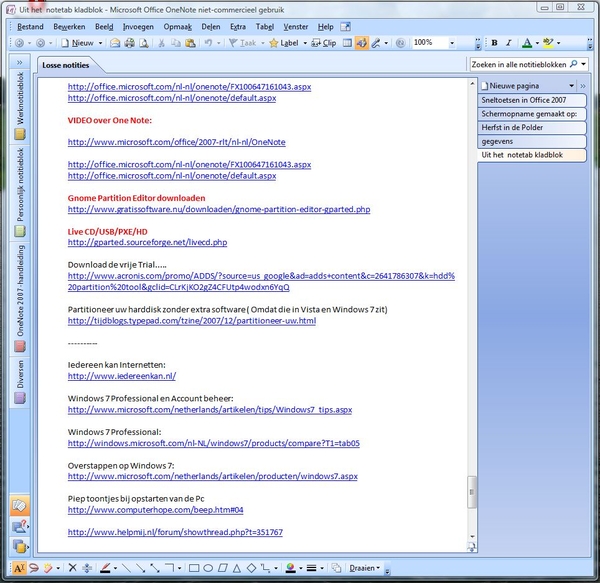Select the Ellipse shape tool
This screenshot has width=600, height=583.
tap(208, 568)
